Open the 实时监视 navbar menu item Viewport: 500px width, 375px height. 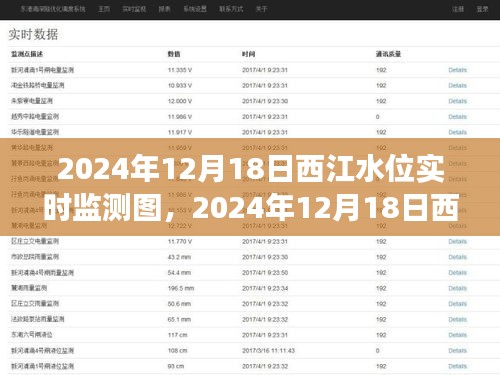[x=134, y=9]
